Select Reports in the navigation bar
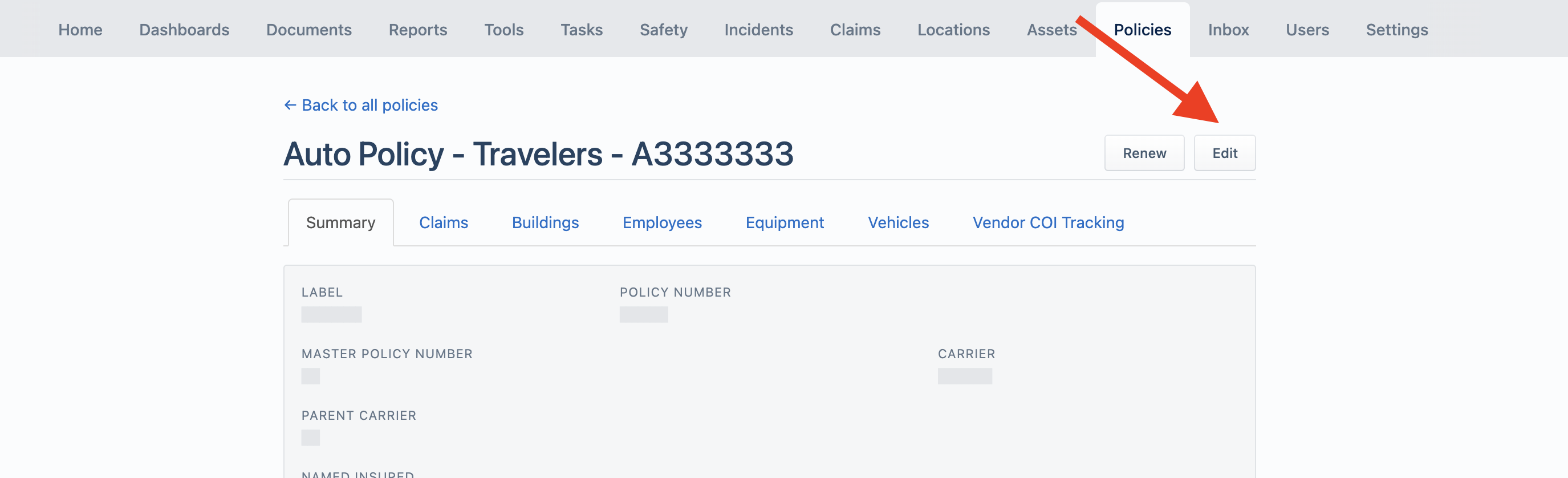Image resolution: width=1568 pixels, height=478 pixels. click(x=418, y=30)
